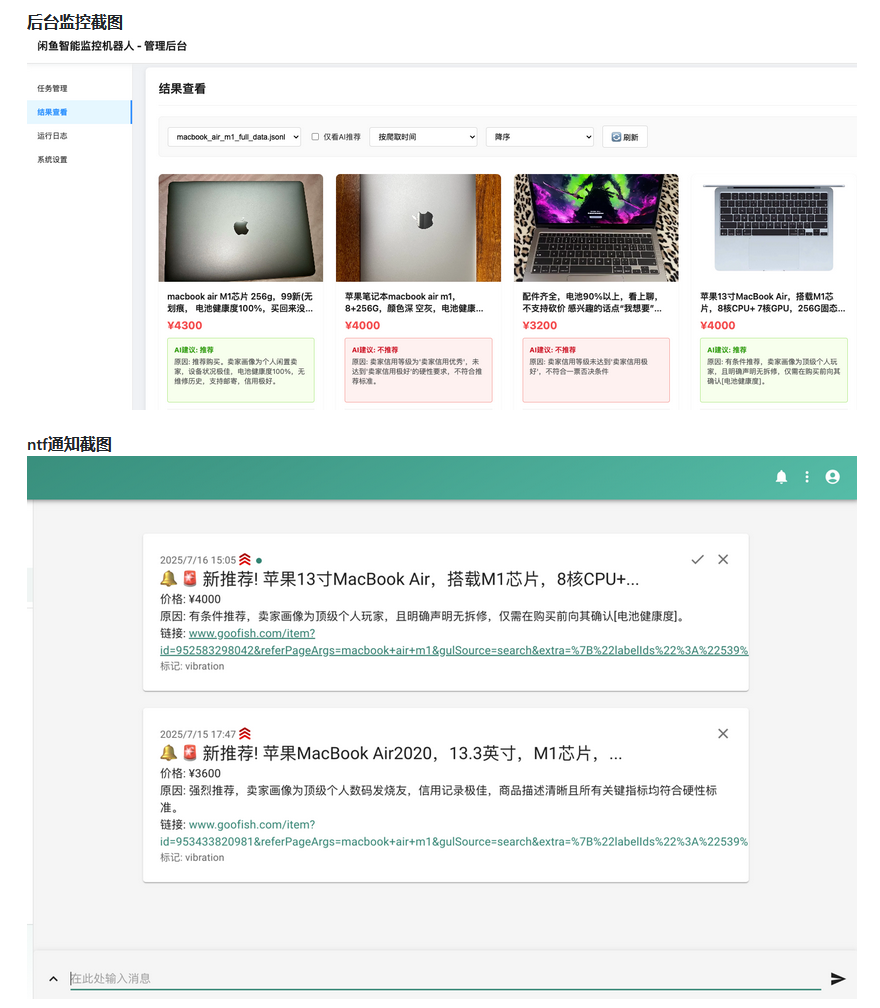Toggle the 仅看AI推荐 checkbox
This screenshot has height=1008, width=880.
[315, 137]
